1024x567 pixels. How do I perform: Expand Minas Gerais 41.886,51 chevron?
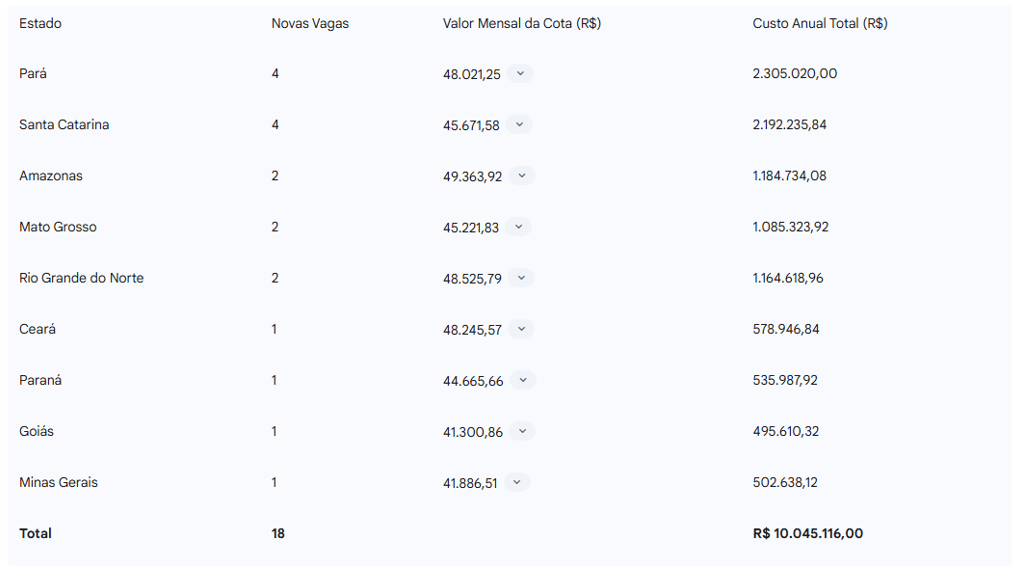coord(516,483)
